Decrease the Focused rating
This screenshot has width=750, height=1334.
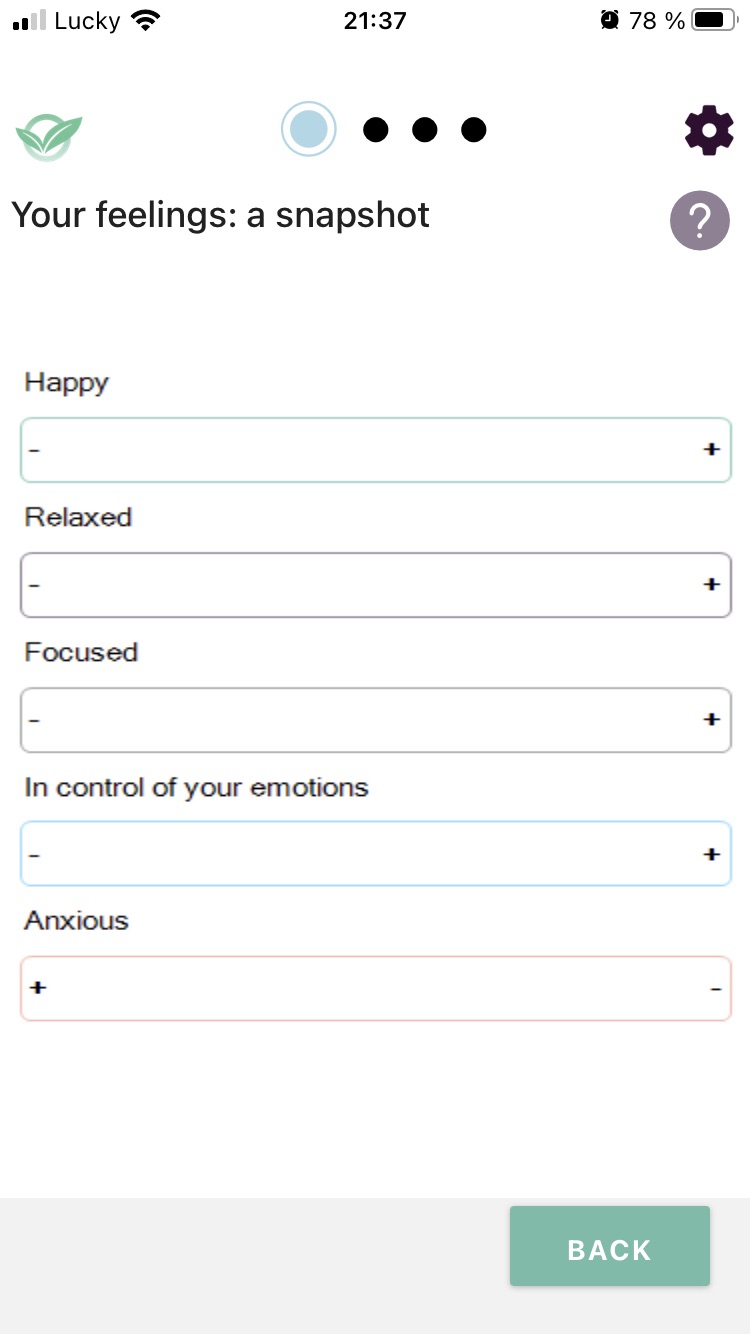tap(35, 718)
